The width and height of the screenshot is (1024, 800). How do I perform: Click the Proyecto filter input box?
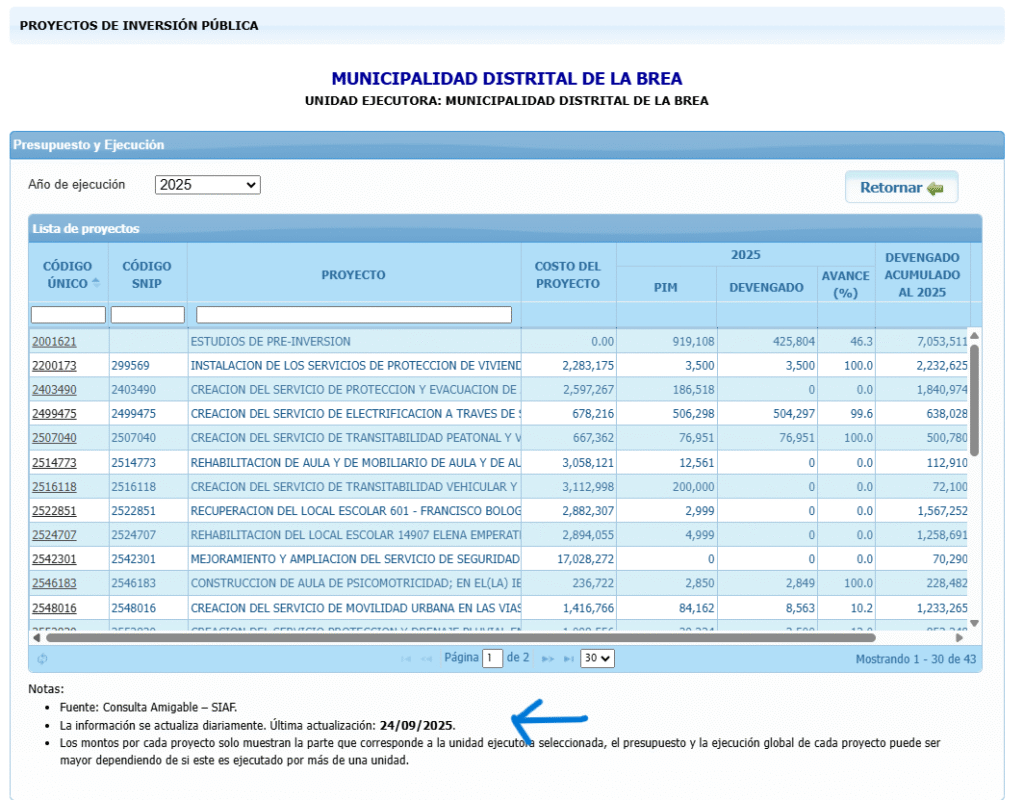(x=354, y=315)
